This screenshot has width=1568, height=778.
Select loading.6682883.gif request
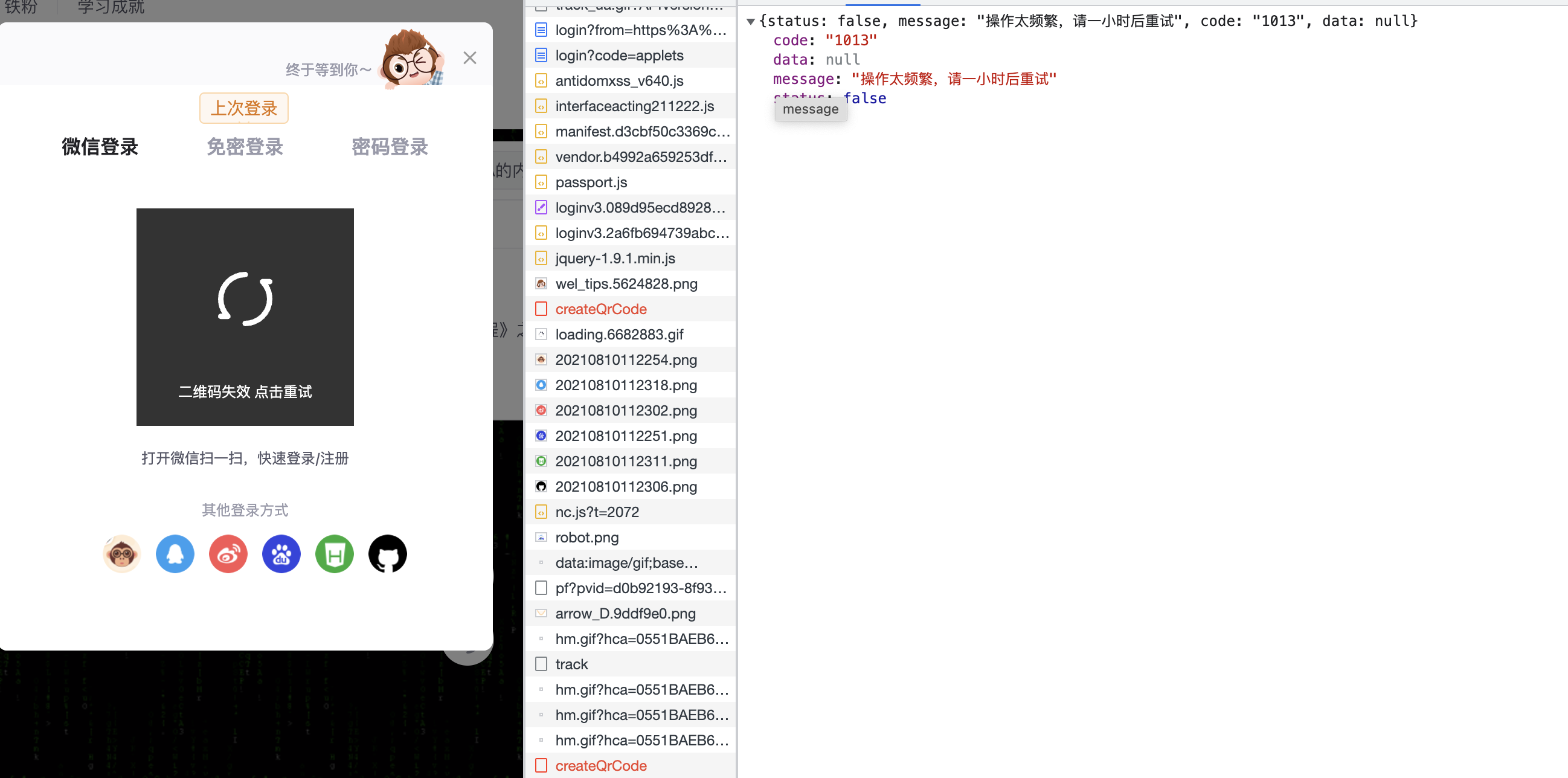(630, 334)
